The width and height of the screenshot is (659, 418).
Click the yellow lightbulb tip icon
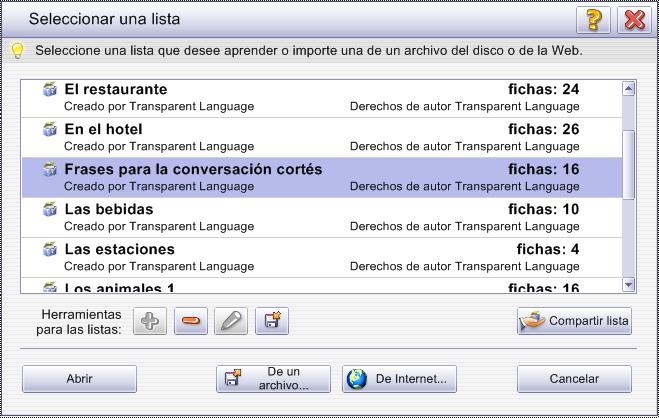pyautogui.click(x=17, y=51)
